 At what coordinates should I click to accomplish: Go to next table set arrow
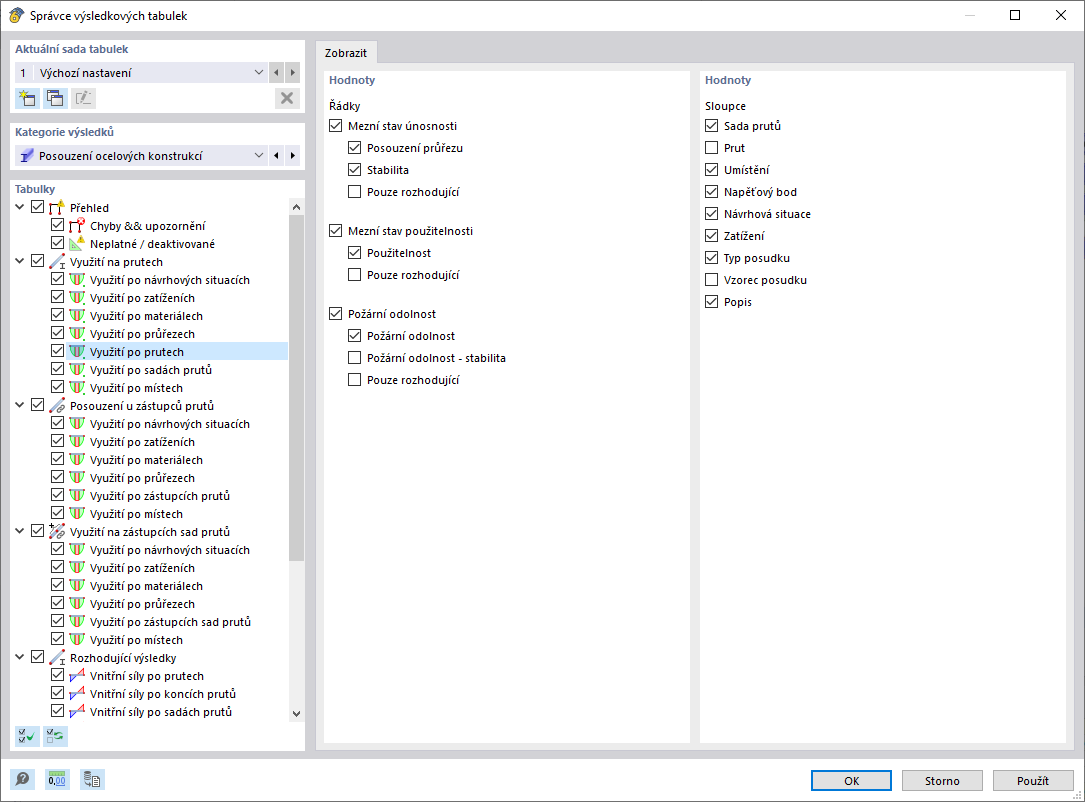(293, 73)
